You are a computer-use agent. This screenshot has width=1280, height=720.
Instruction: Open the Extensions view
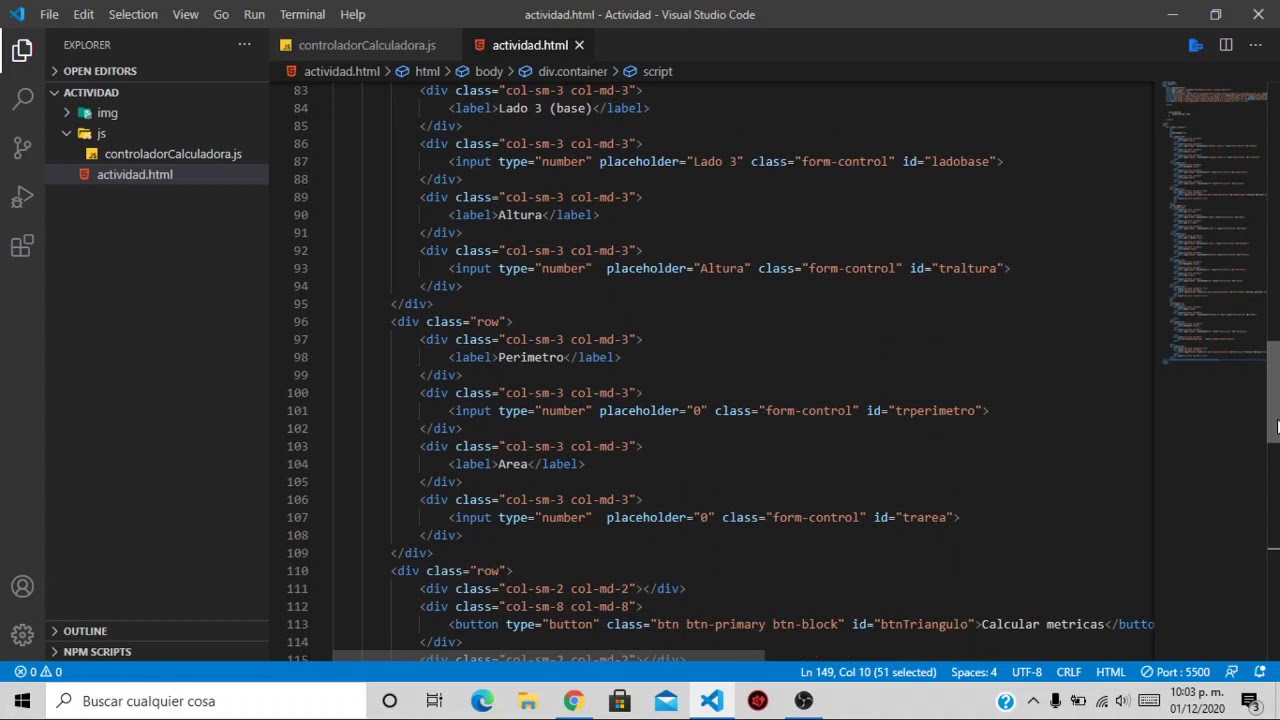point(22,246)
